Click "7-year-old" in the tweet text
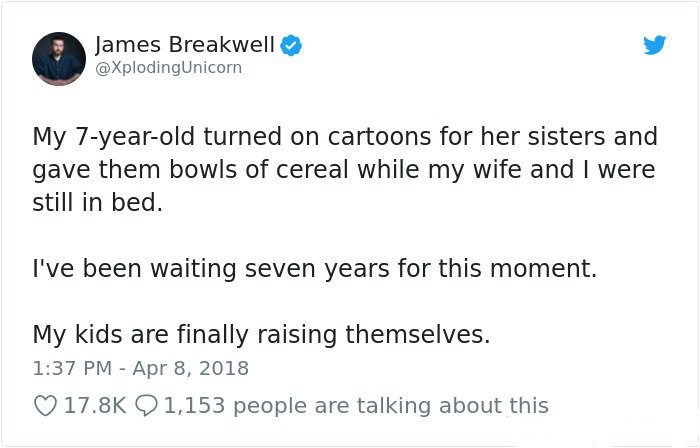This screenshot has width=700, height=448. tap(135, 137)
